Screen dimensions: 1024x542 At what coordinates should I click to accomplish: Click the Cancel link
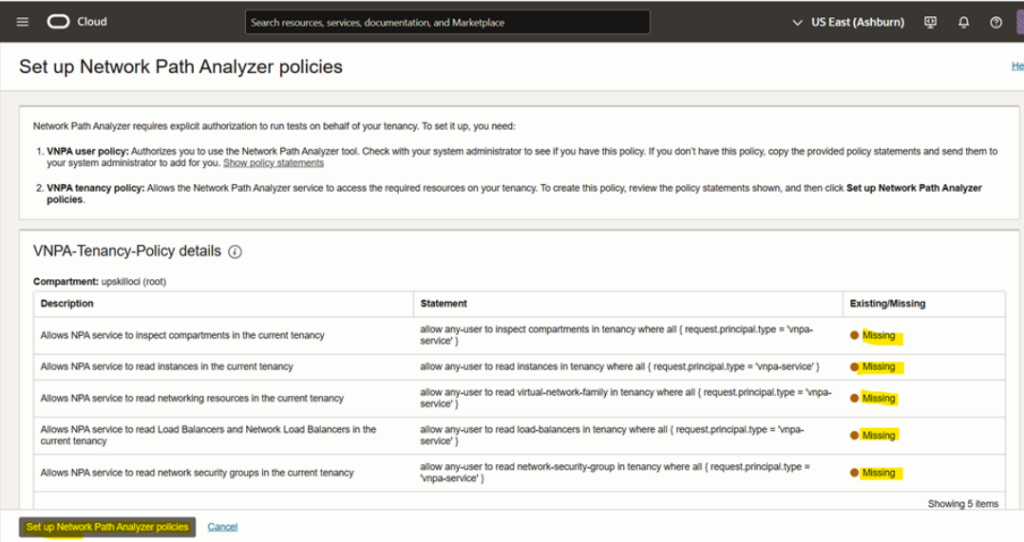pyautogui.click(x=222, y=527)
